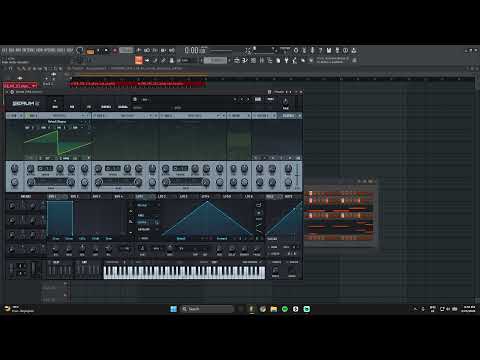Image resolution: width=480 pixels, height=360 pixels.
Task: Adjust the Serum main volume knob
Action: click(x=286, y=102)
